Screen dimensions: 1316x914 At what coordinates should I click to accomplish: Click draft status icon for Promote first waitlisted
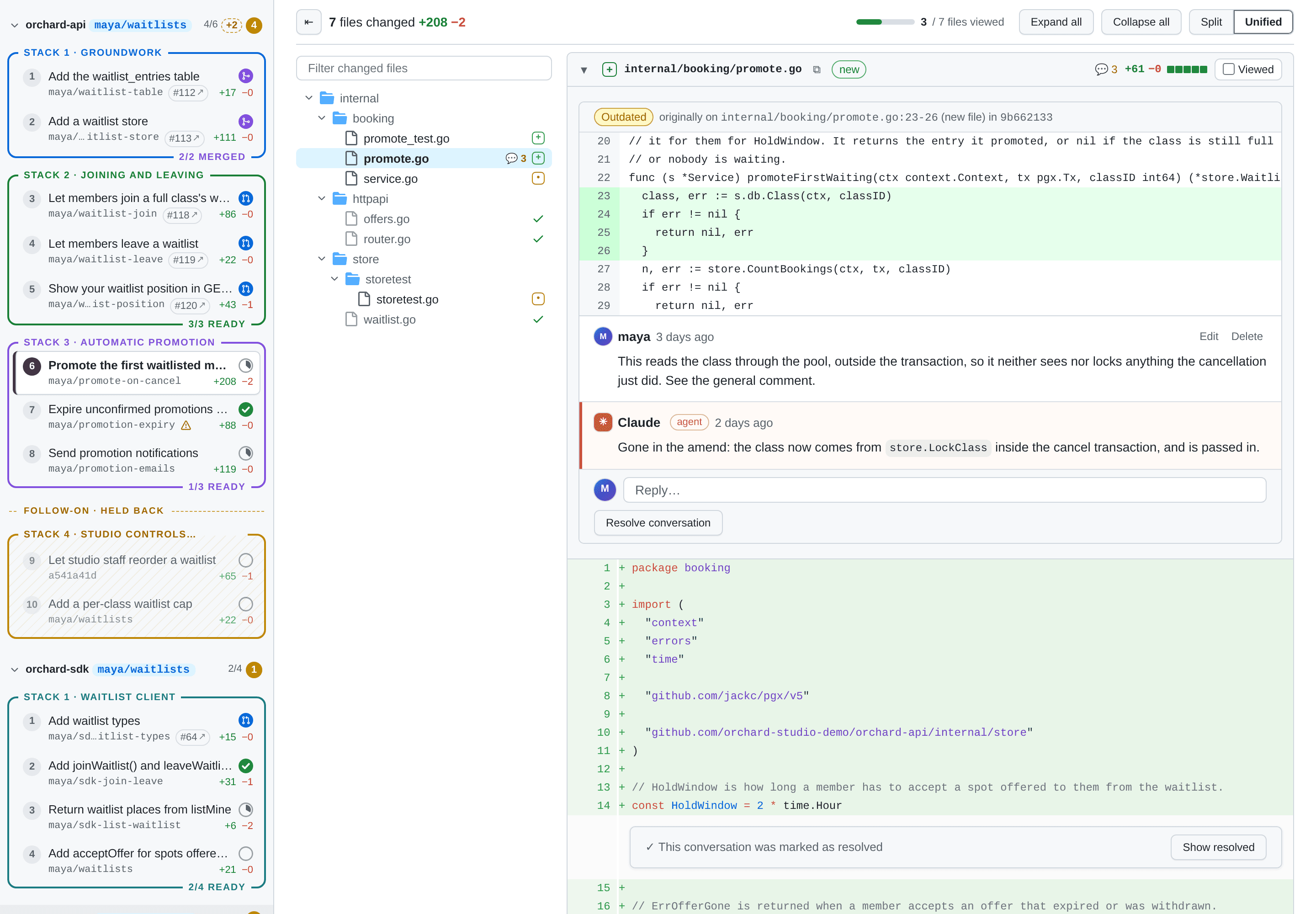[246, 365]
